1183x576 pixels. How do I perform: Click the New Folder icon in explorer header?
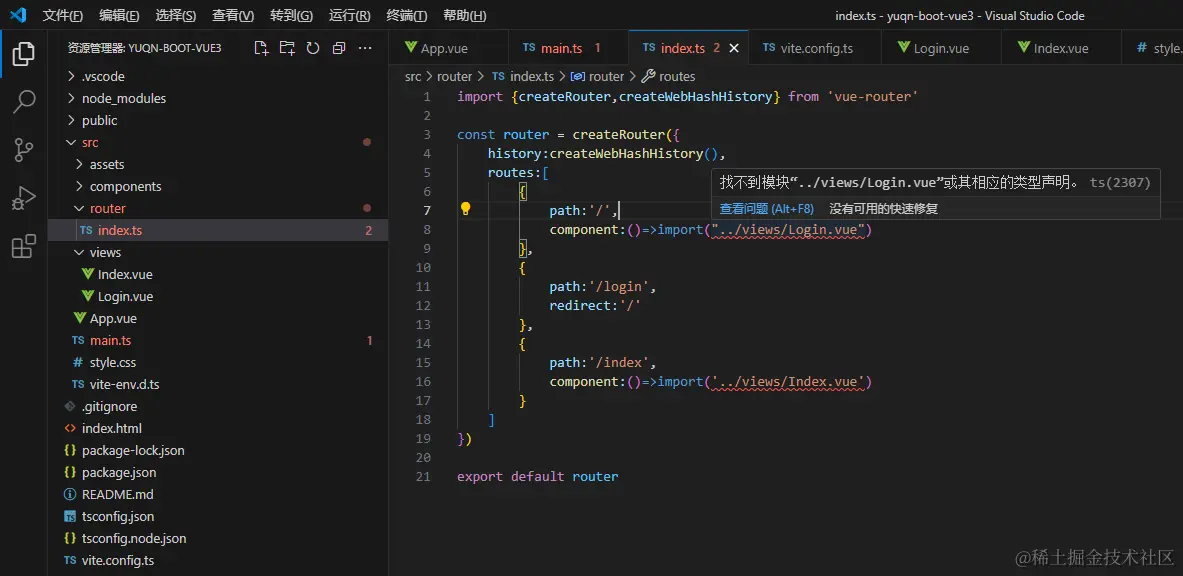(287, 48)
